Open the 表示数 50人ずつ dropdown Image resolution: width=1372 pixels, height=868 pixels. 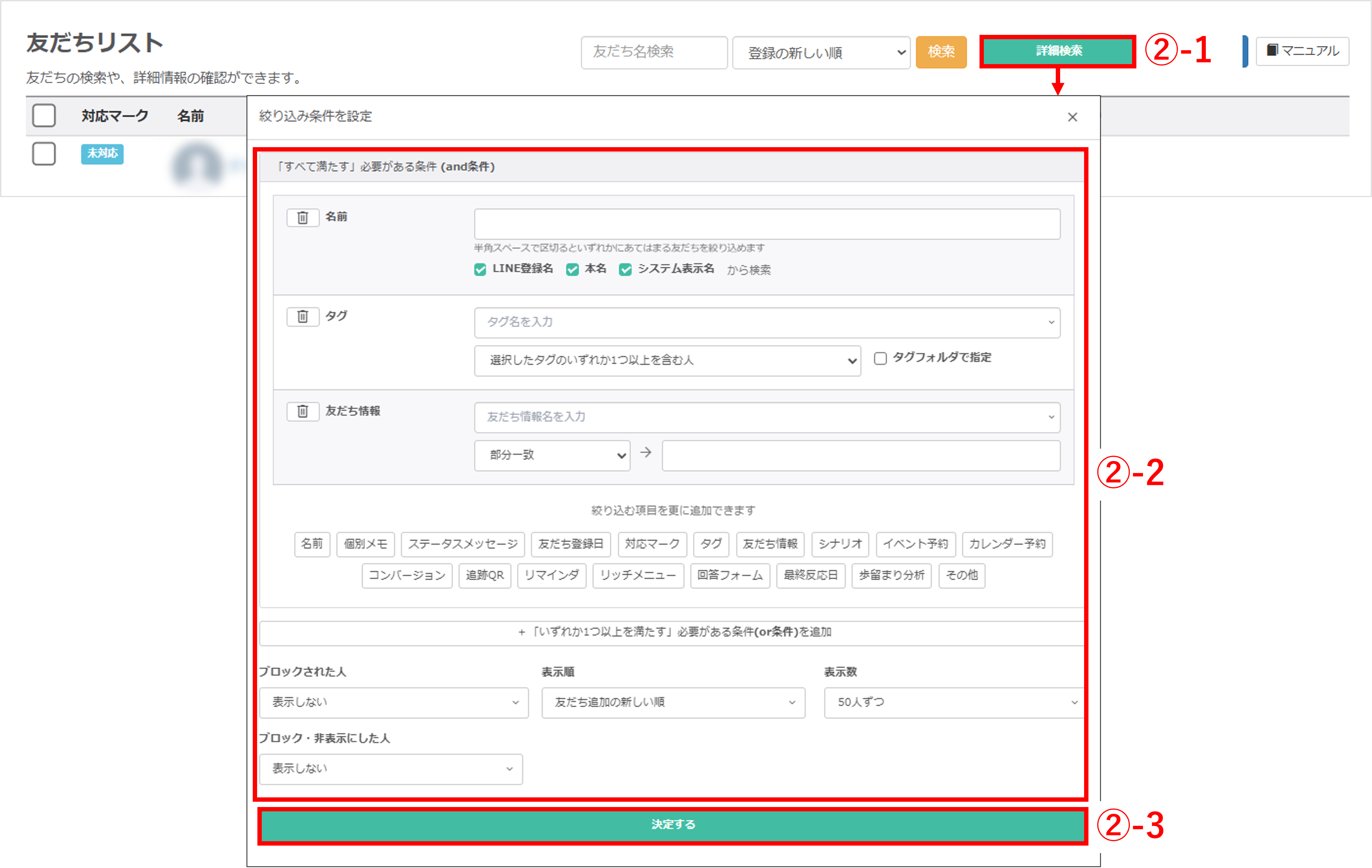click(x=953, y=702)
